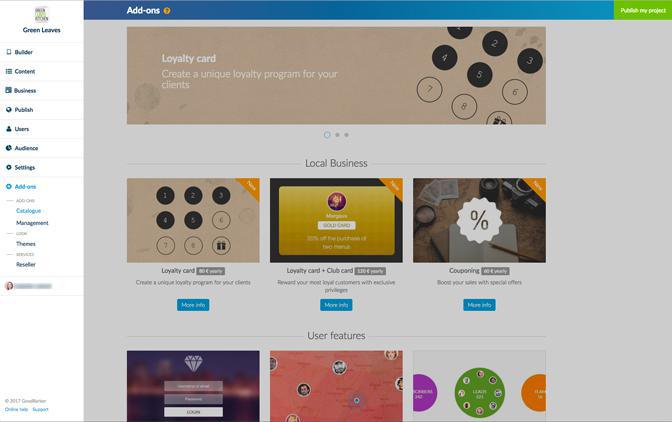Open the Management submenu item

click(32, 223)
